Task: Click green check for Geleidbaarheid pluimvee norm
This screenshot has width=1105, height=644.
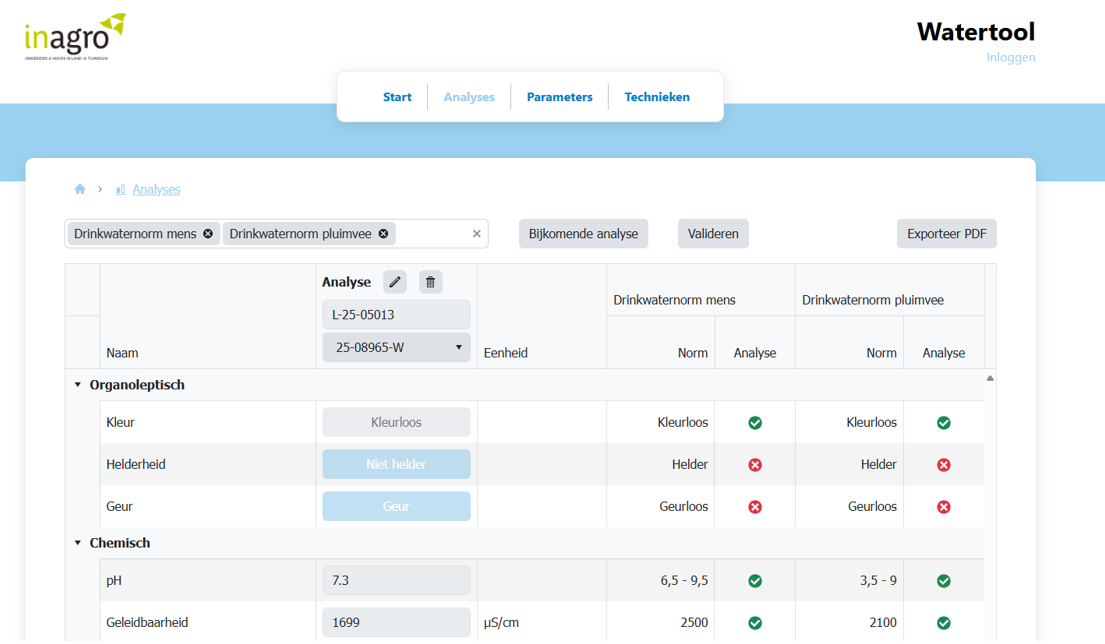Action: point(944,623)
